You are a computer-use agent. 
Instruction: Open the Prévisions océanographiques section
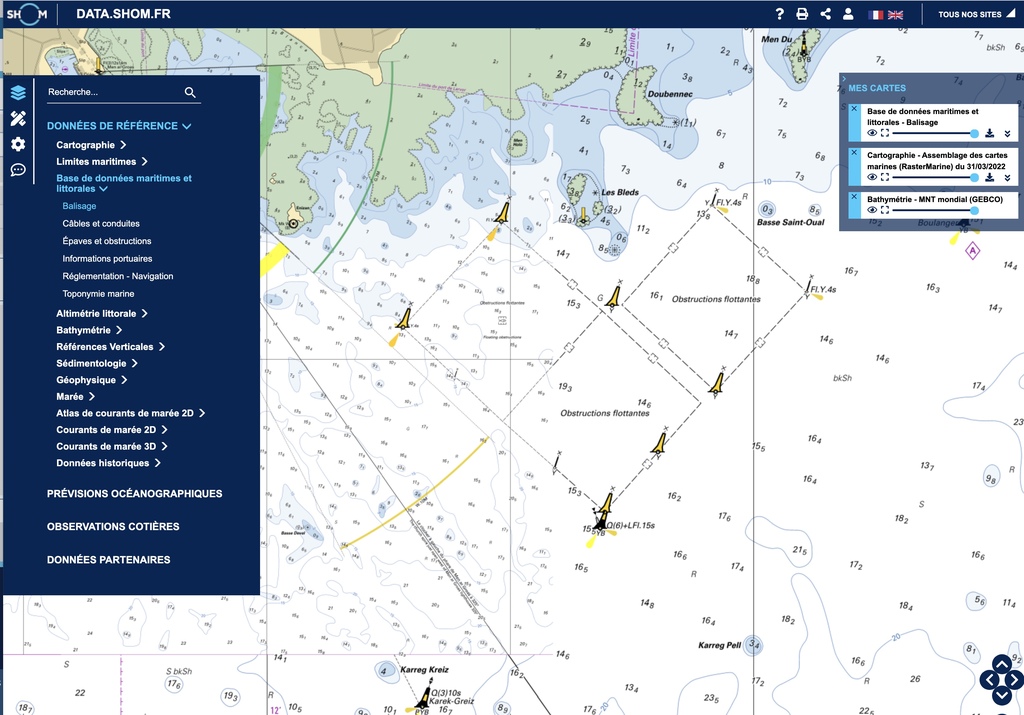pyautogui.click(x=135, y=494)
